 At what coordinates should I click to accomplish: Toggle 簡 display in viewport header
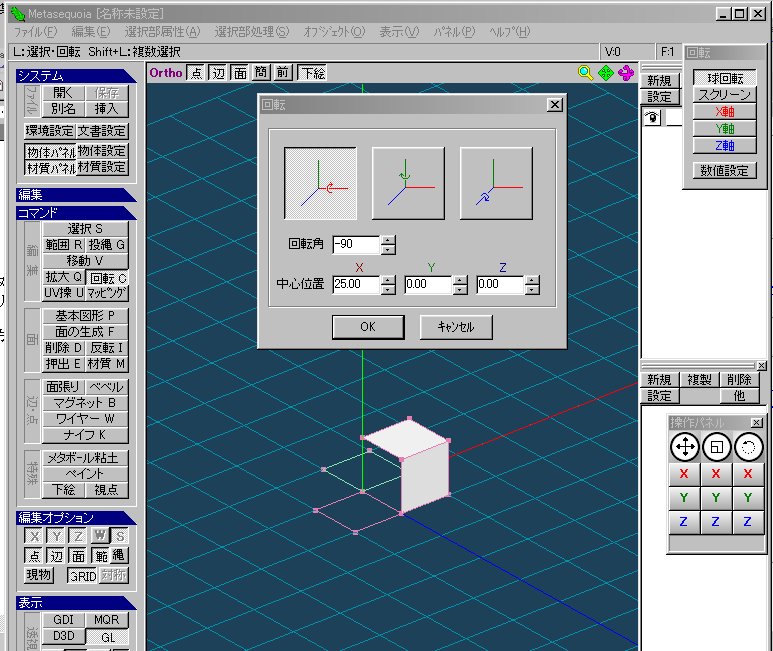[261, 73]
